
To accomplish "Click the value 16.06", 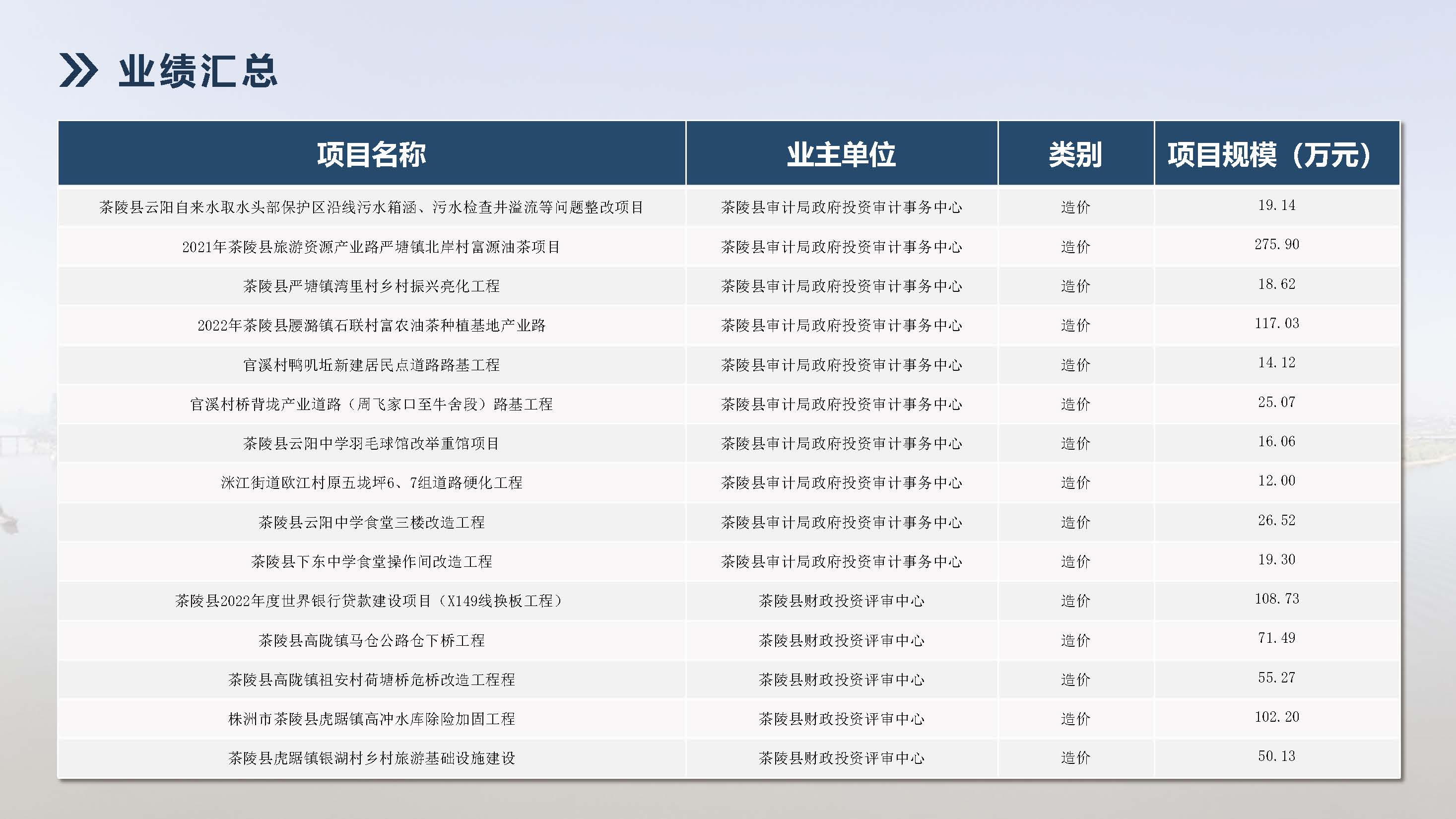I will tap(1277, 441).
